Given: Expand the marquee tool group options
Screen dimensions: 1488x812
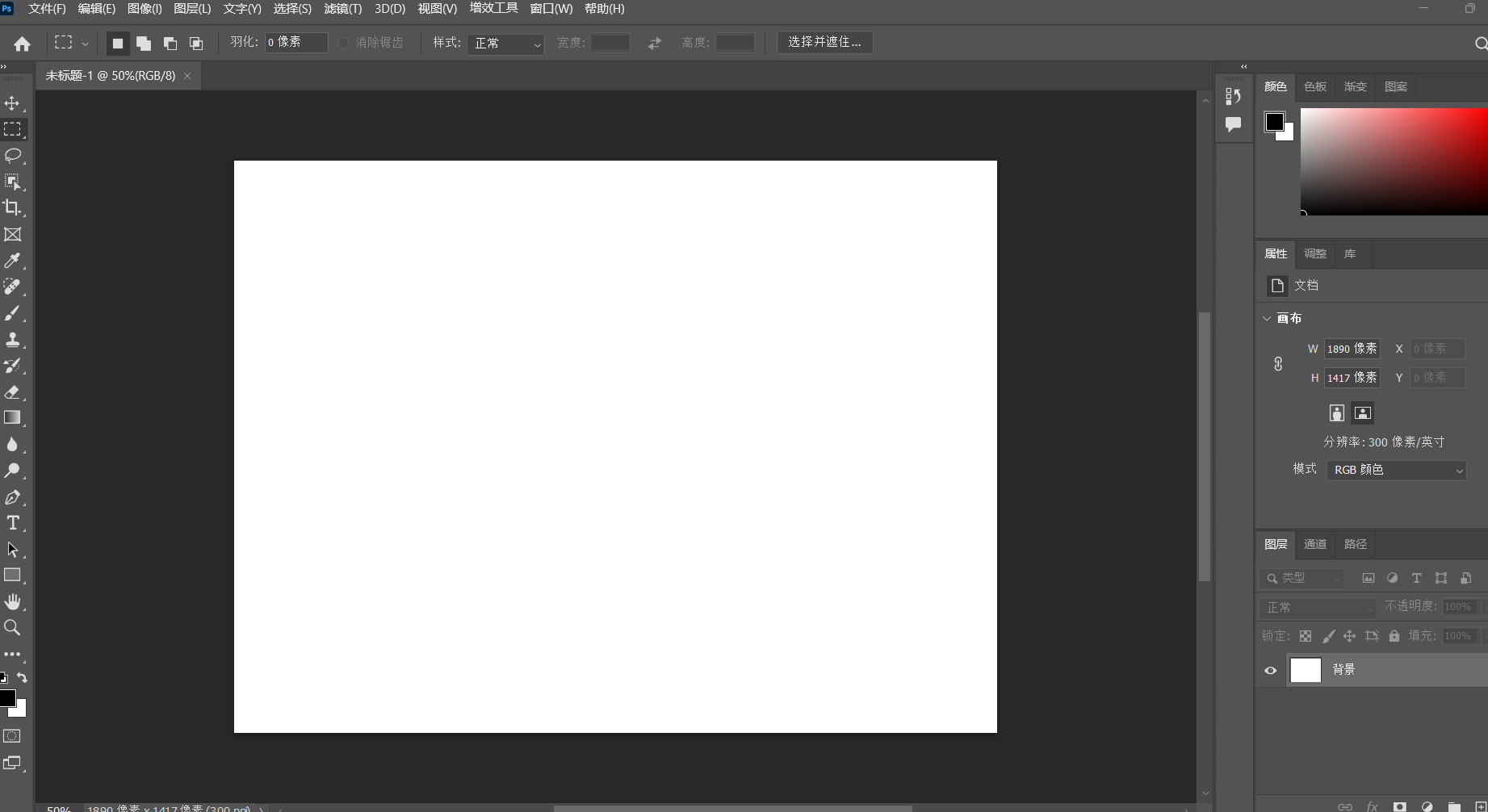Looking at the screenshot, I should tap(85, 43).
